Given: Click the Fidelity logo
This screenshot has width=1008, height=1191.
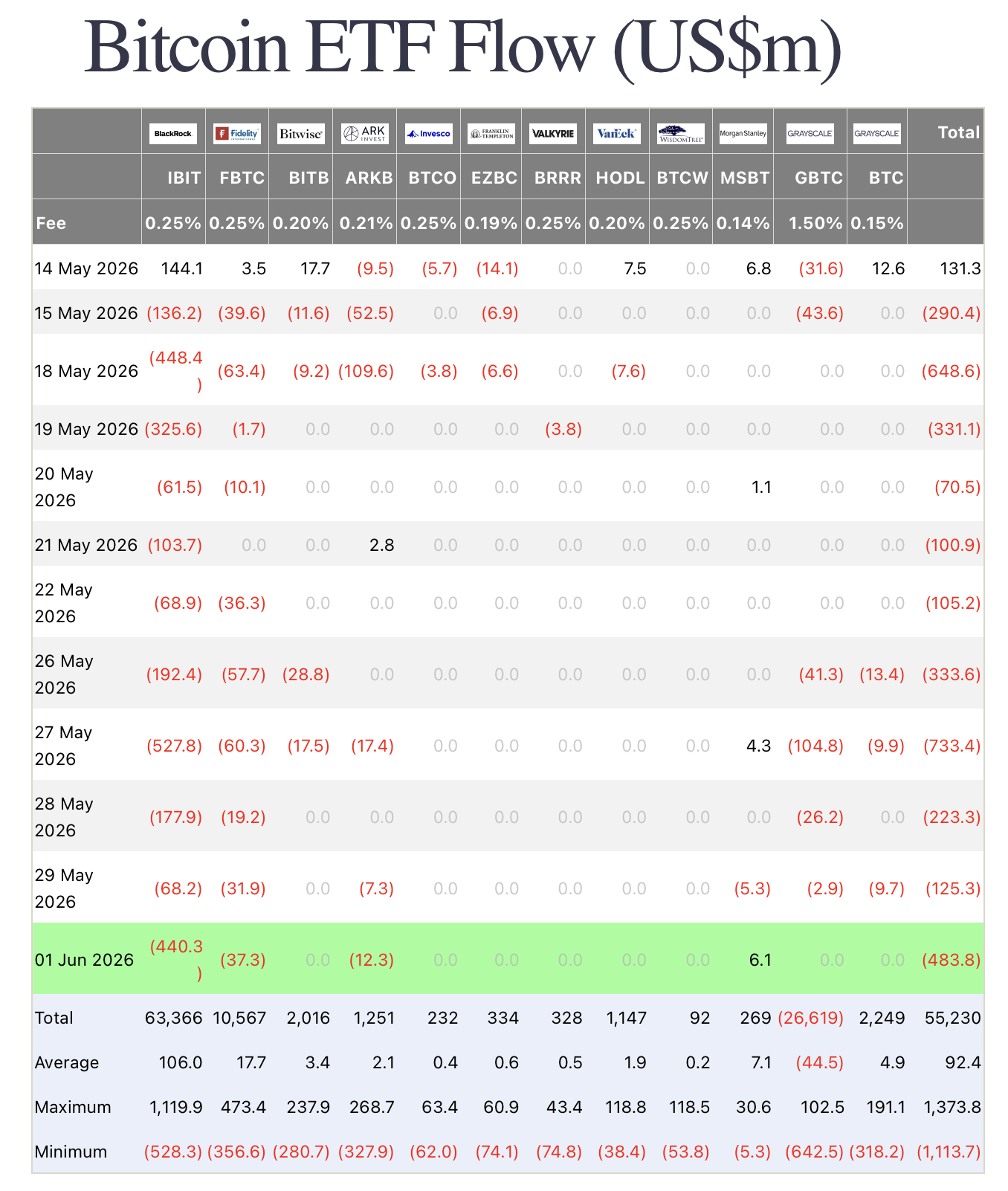Looking at the screenshot, I should pyautogui.click(x=237, y=134).
